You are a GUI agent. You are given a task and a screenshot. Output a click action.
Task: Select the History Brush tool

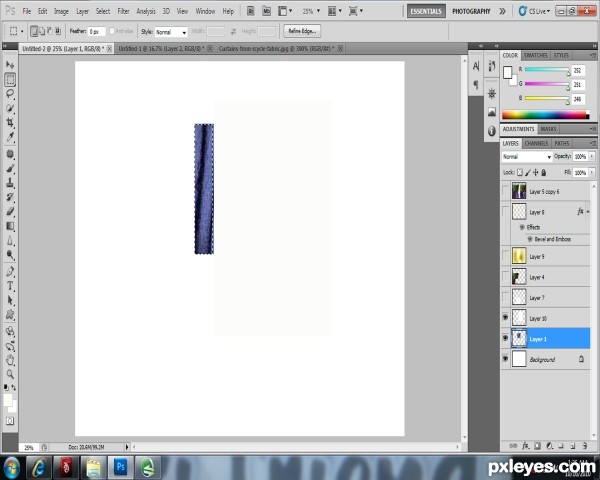coord(10,197)
